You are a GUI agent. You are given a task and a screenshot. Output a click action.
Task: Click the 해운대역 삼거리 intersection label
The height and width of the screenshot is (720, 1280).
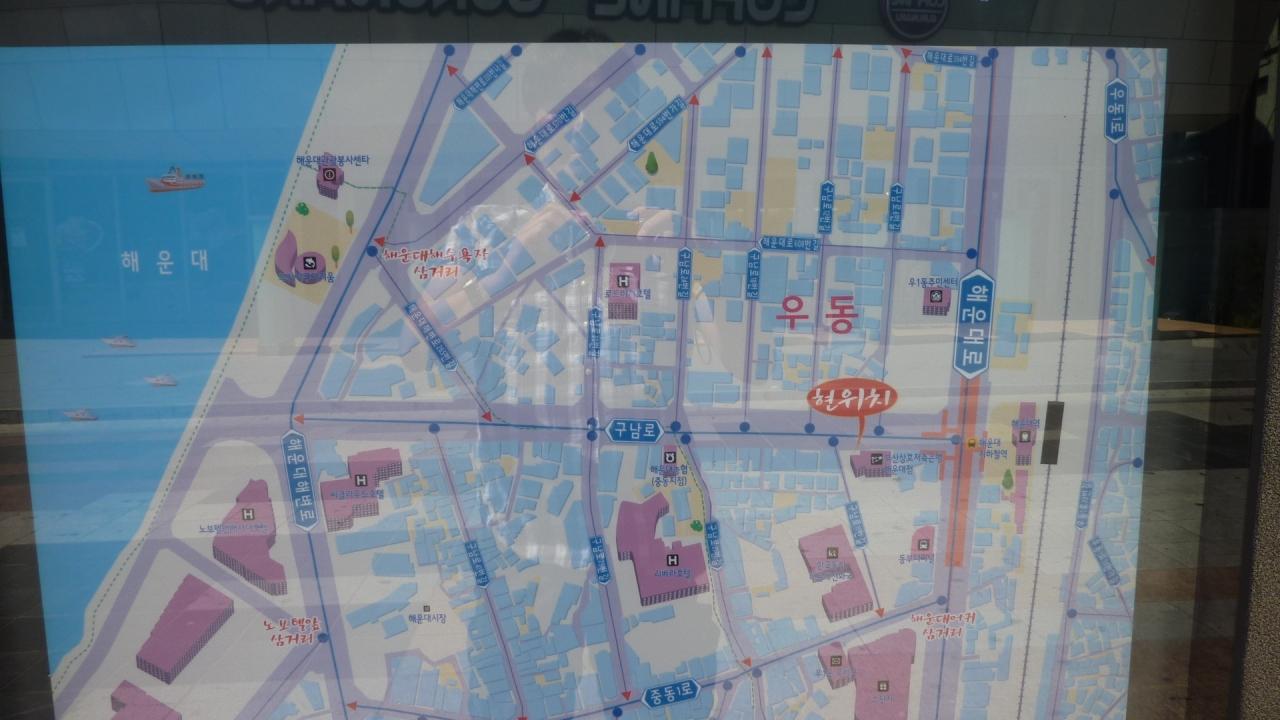(x=940, y=626)
